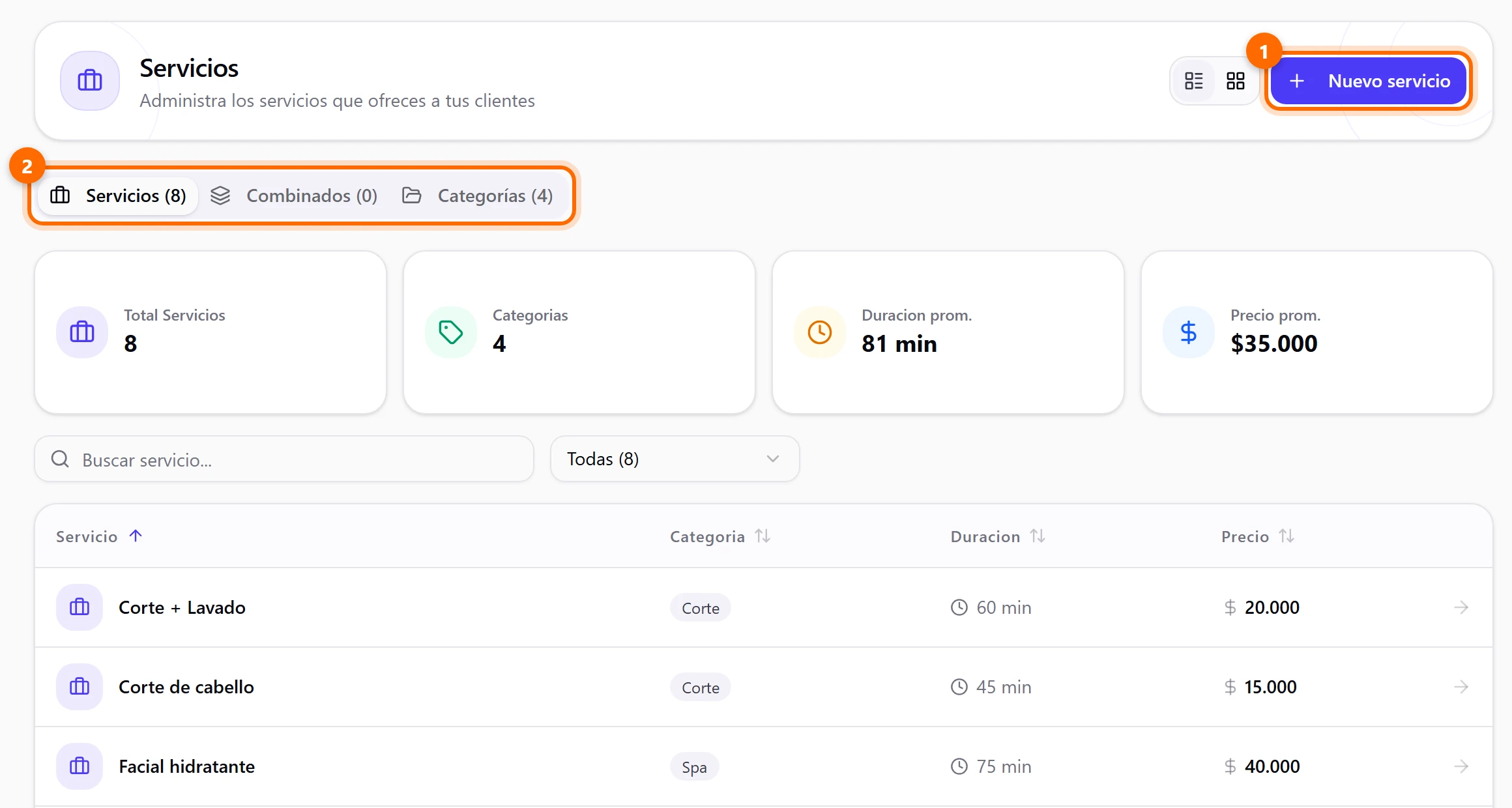Open Corte + Lavado row arrow
Screen dimensions: 1512x808
tap(1461, 607)
